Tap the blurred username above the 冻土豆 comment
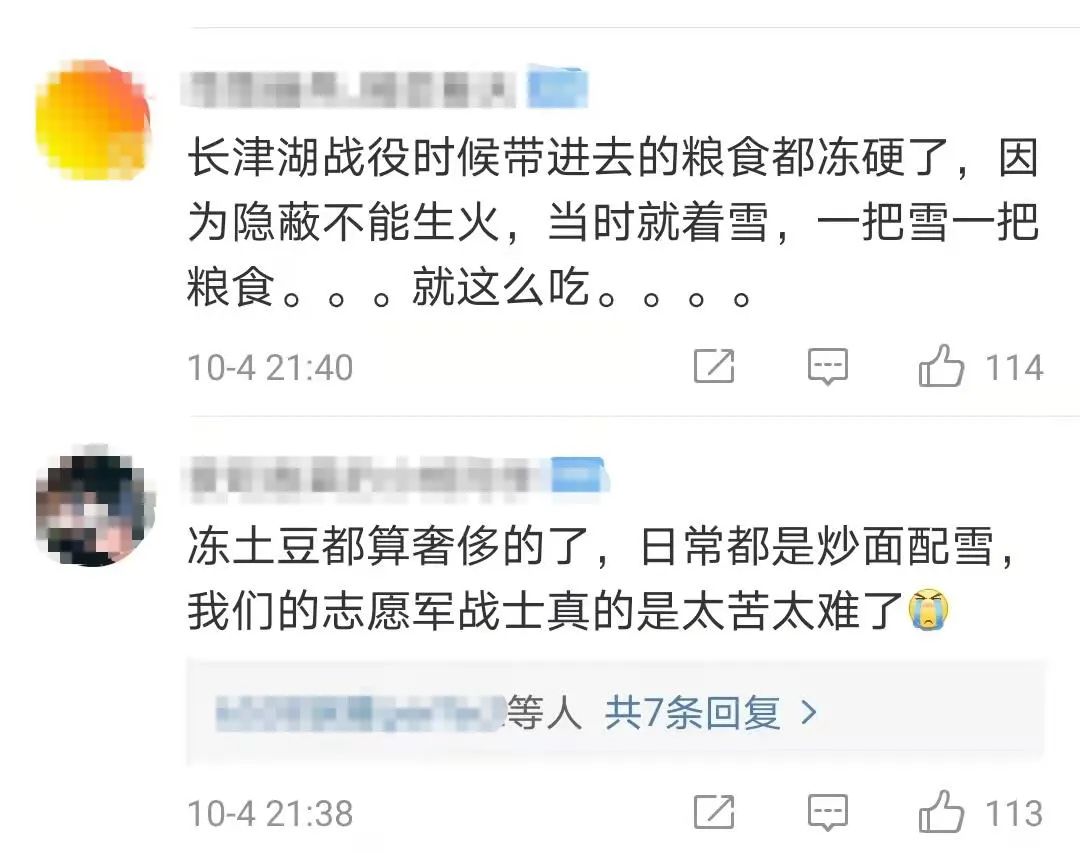The image size is (1080, 853). click(x=365, y=475)
